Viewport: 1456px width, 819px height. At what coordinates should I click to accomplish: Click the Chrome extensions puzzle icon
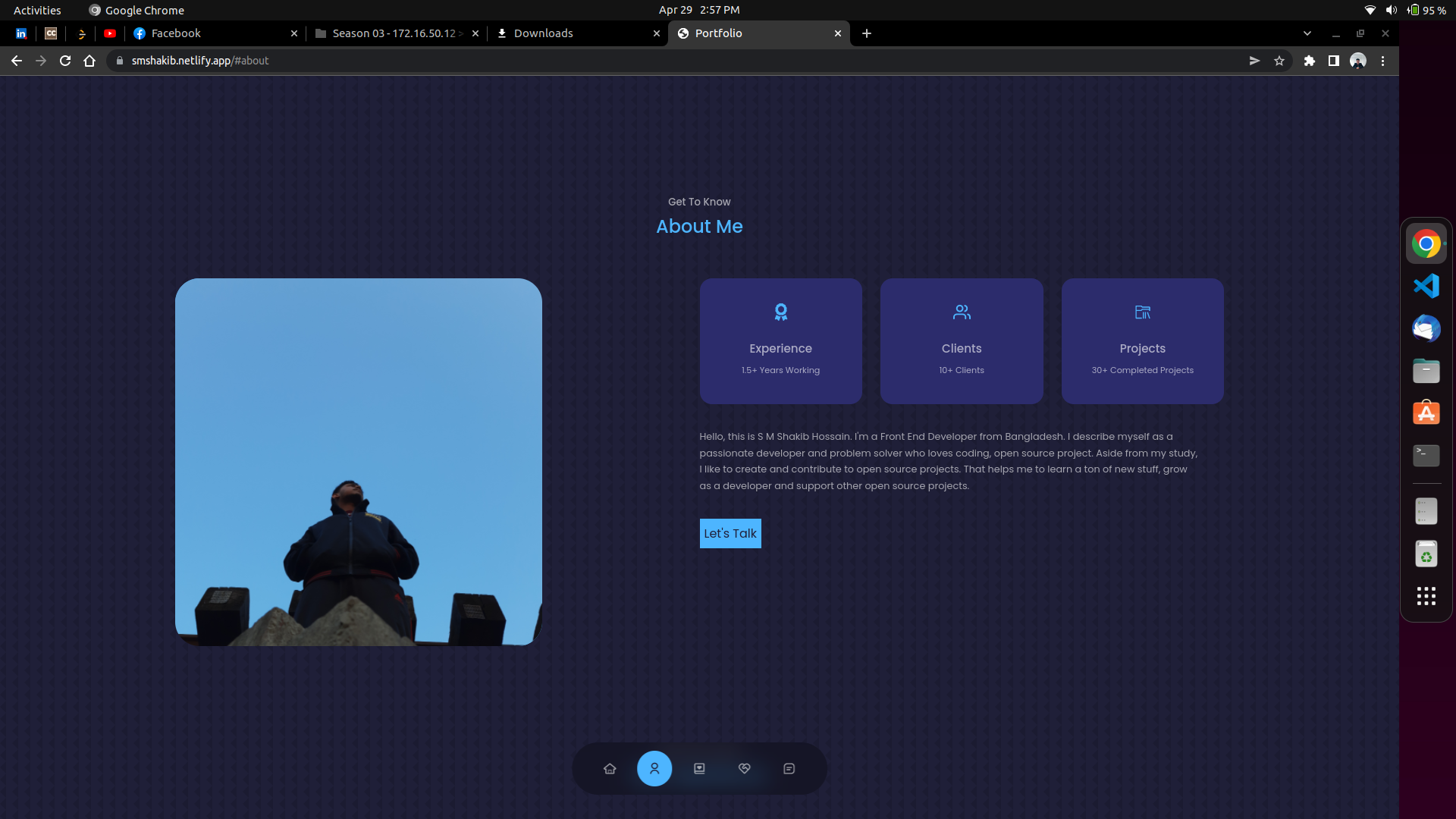(x=1310, y=61)
